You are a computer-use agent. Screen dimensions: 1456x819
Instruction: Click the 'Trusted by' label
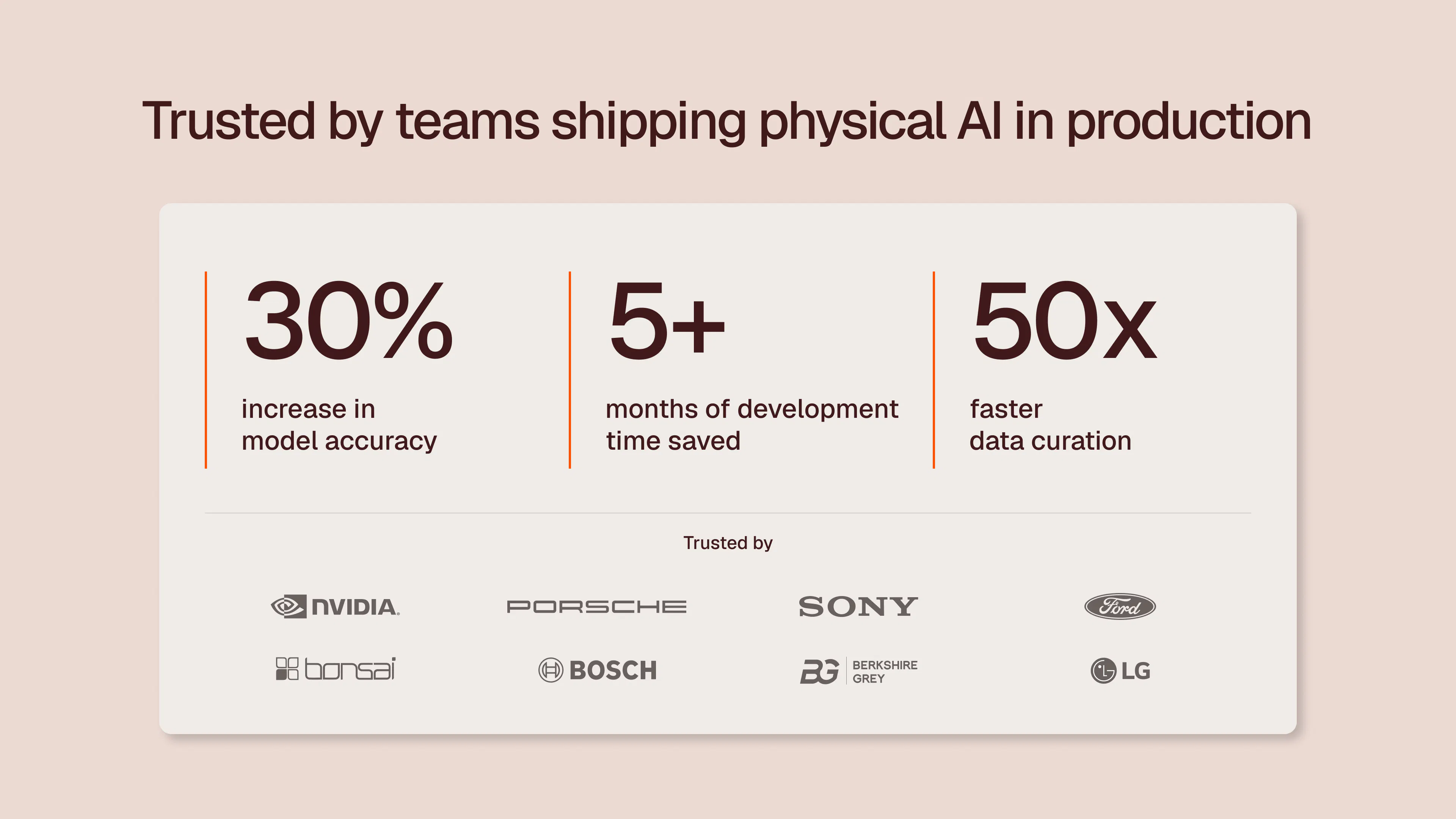(x=728, y=543)
